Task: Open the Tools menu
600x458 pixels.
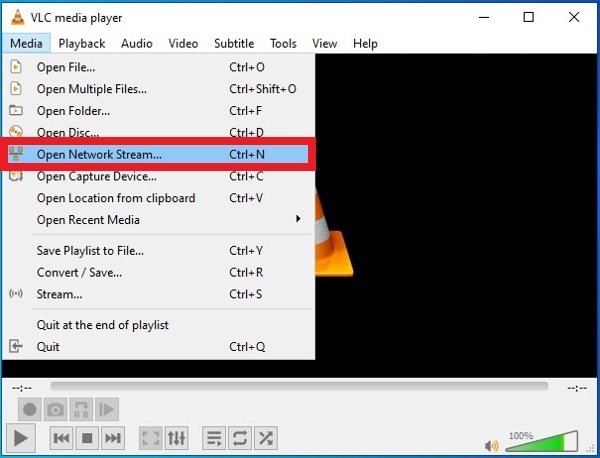Action: pos(283,44)
